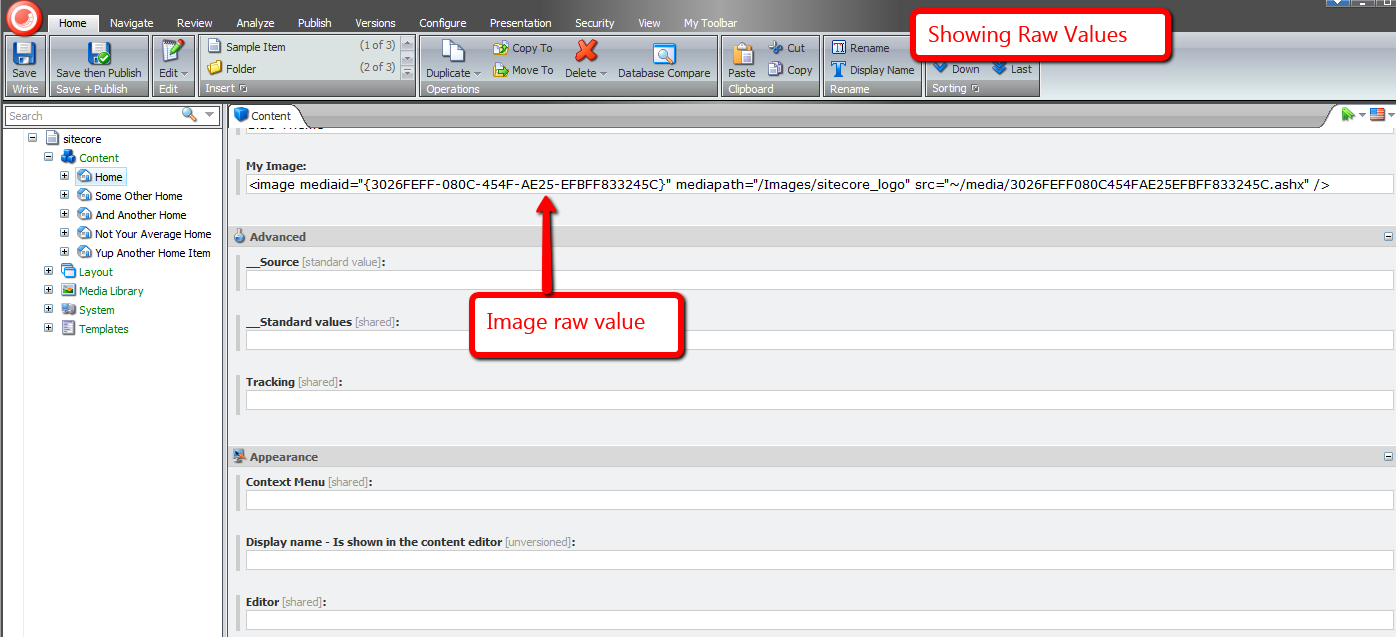Insert a Sample Item

point(255,47)
